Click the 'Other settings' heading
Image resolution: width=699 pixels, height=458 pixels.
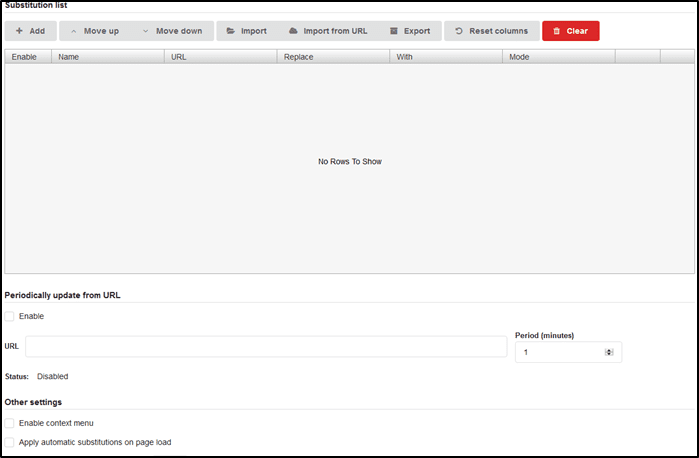click(x=33, y=402)
